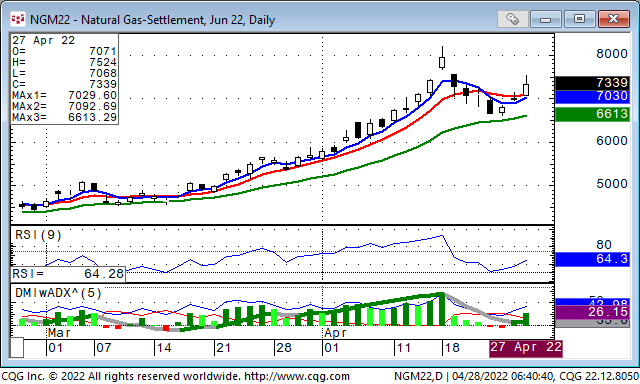Click date label 14 on time axis
Viewport: 640px width, 384px height.
tap(164, 348)
